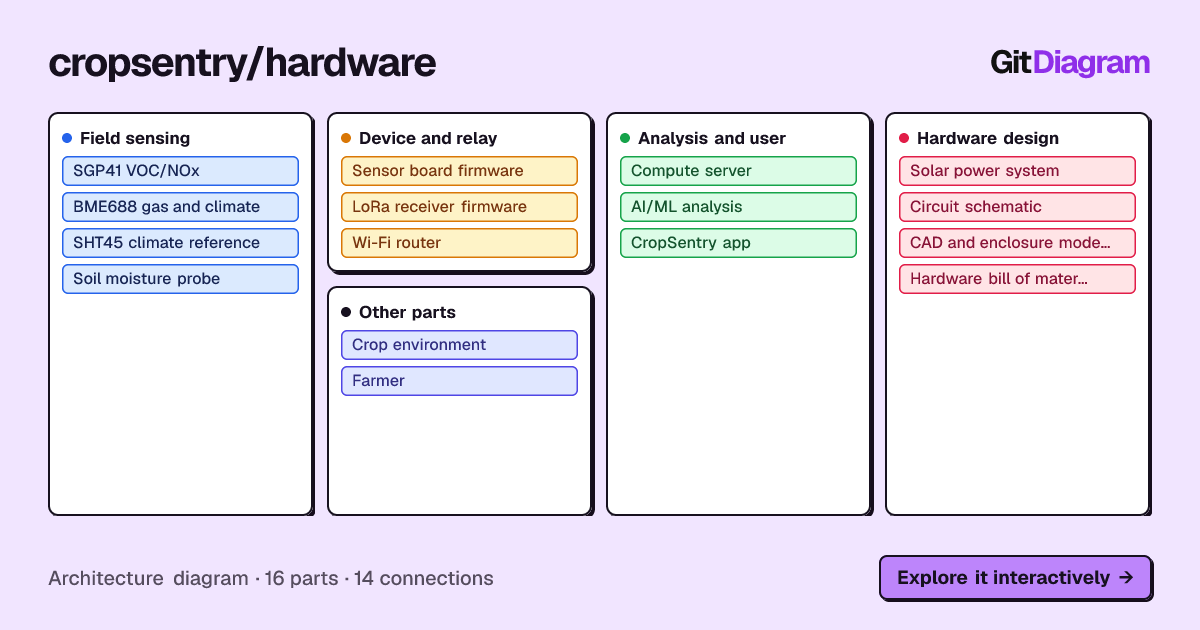Click the Analysis and user heading

(x=712, y=138)
